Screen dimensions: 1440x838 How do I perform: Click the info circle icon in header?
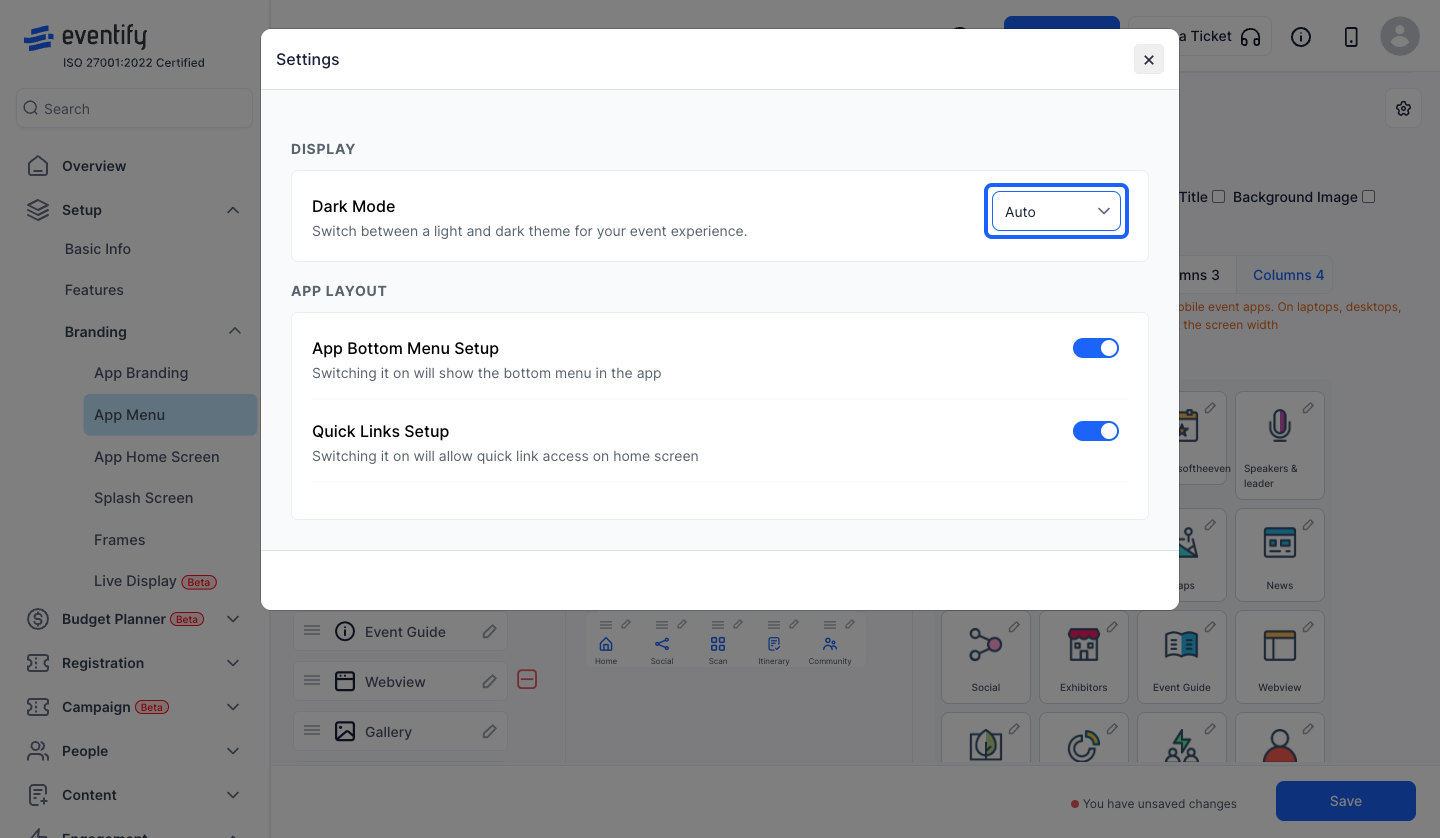pos(1301,37)
